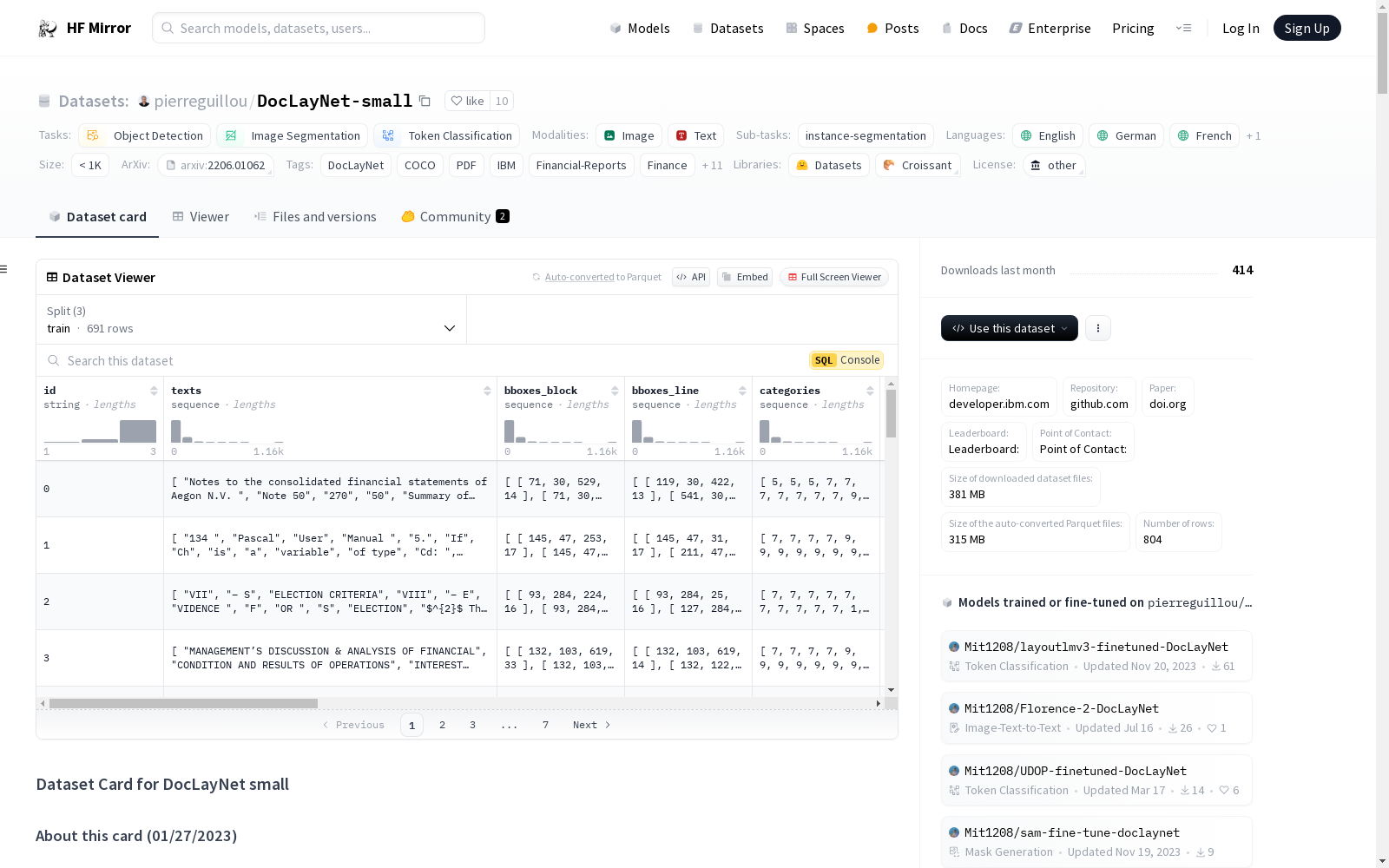Open the SQL Console

coord(846,360)
